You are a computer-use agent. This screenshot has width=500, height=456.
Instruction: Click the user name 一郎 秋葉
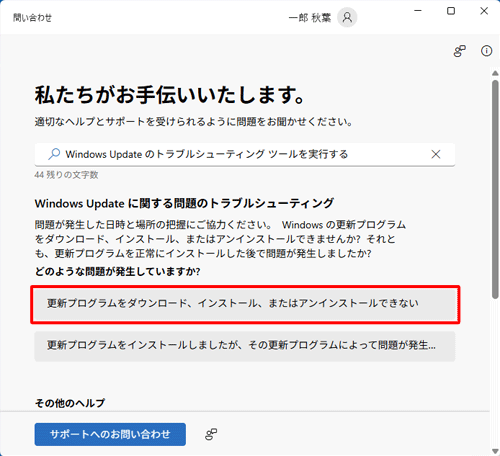point(310,18)
